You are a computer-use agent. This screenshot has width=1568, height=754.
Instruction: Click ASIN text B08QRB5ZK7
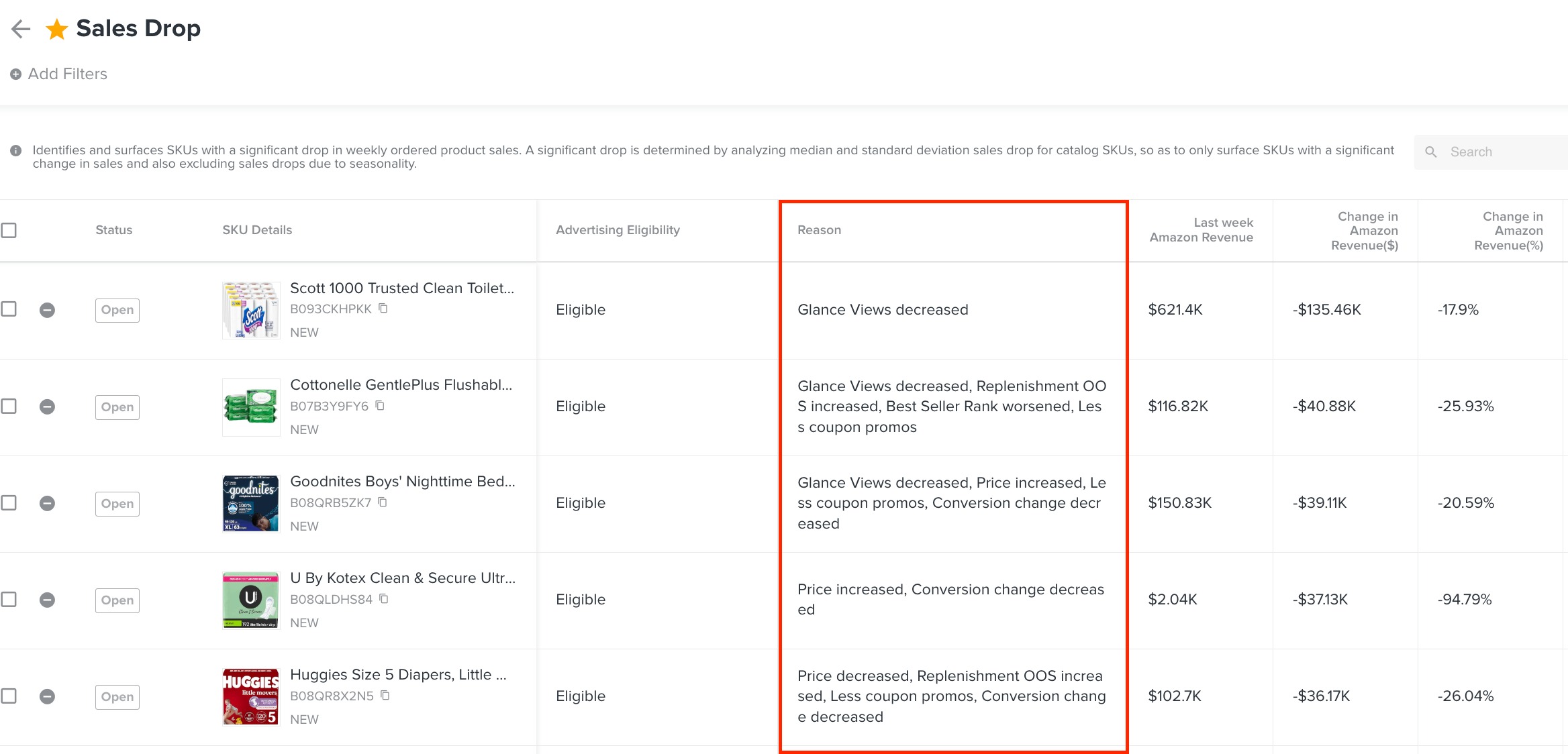pos(330,503)
